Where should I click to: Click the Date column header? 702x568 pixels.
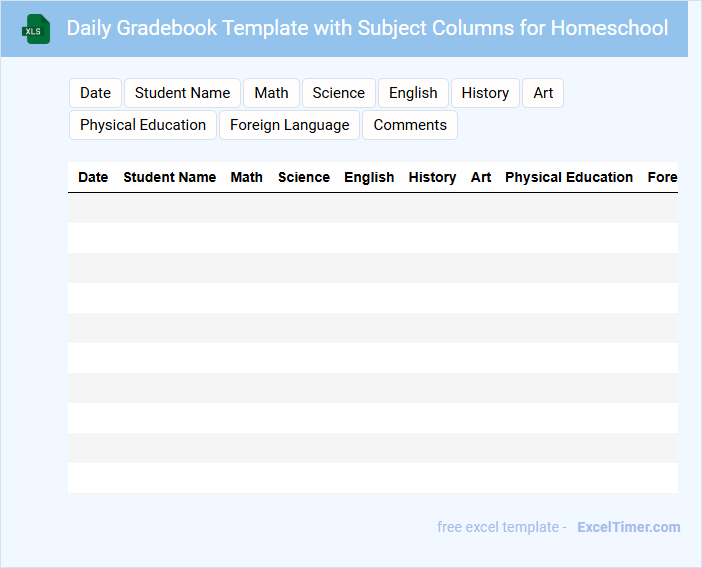[93, 177]
